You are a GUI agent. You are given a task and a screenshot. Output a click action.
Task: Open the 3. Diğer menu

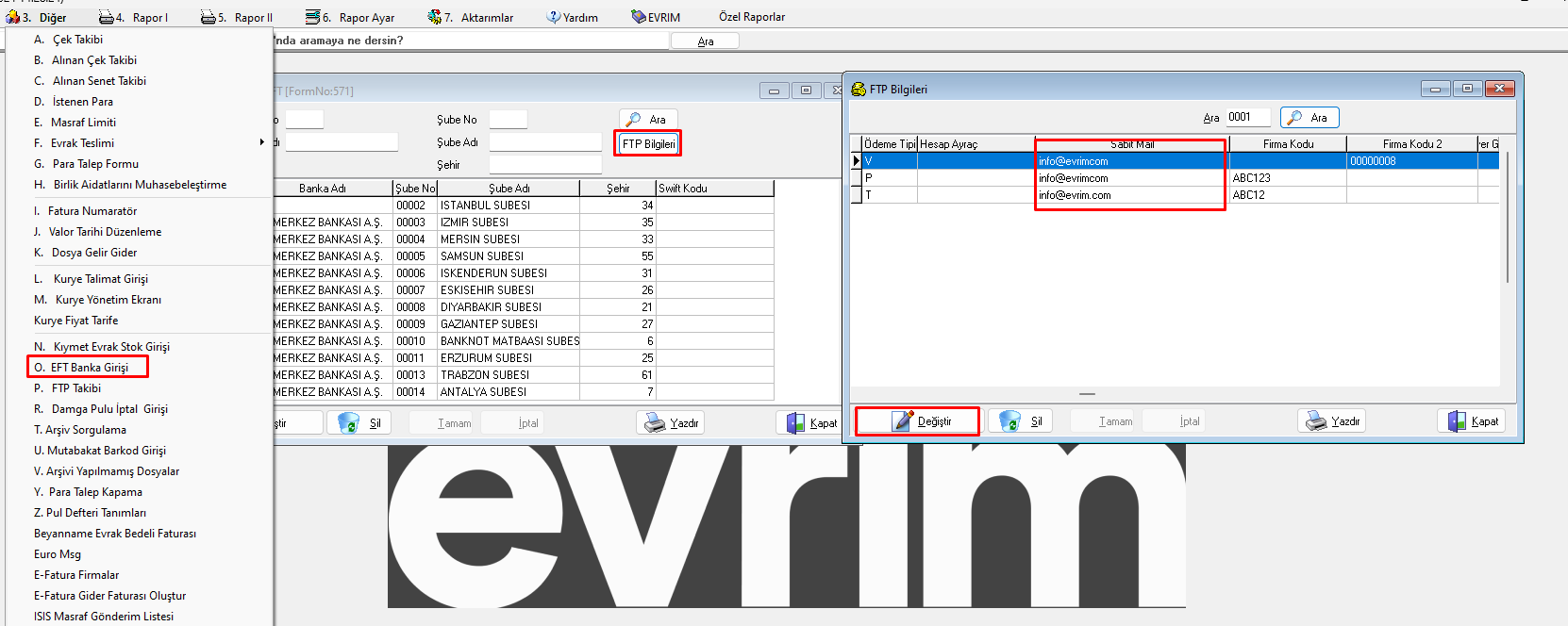36,17
